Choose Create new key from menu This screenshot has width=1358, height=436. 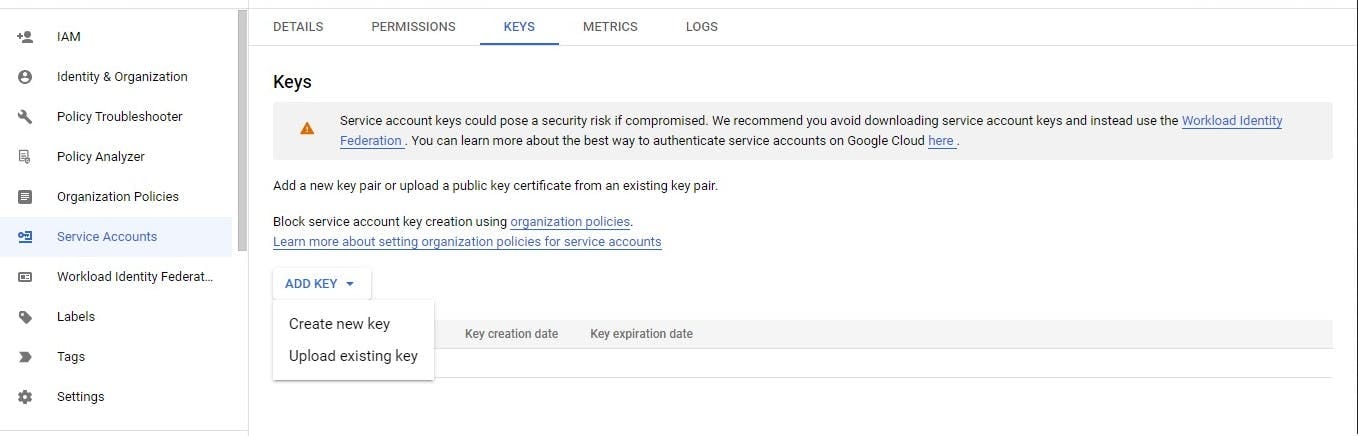pos(339,324)
